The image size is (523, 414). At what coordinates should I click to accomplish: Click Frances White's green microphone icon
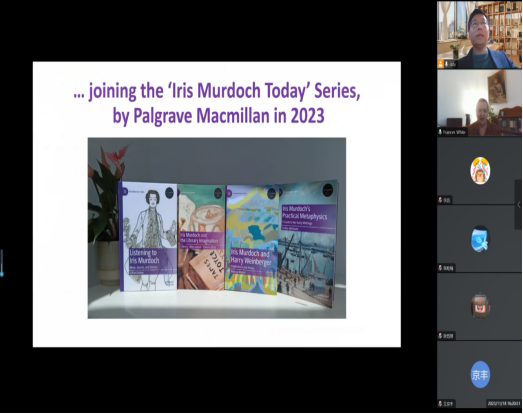[x=440, y=132]
